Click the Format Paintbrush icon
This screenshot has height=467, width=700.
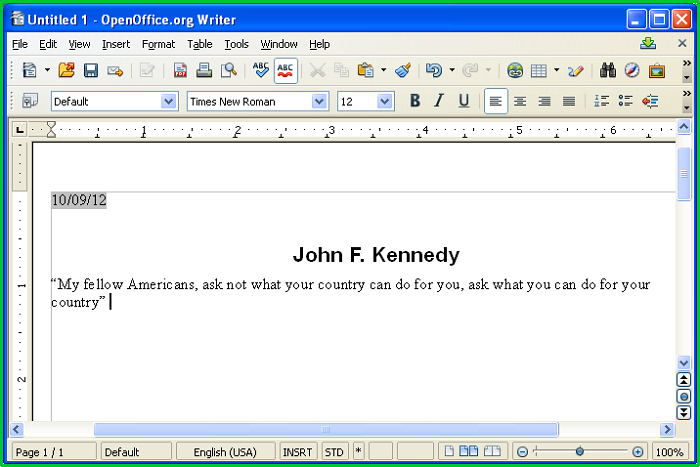tap(402, 70)
